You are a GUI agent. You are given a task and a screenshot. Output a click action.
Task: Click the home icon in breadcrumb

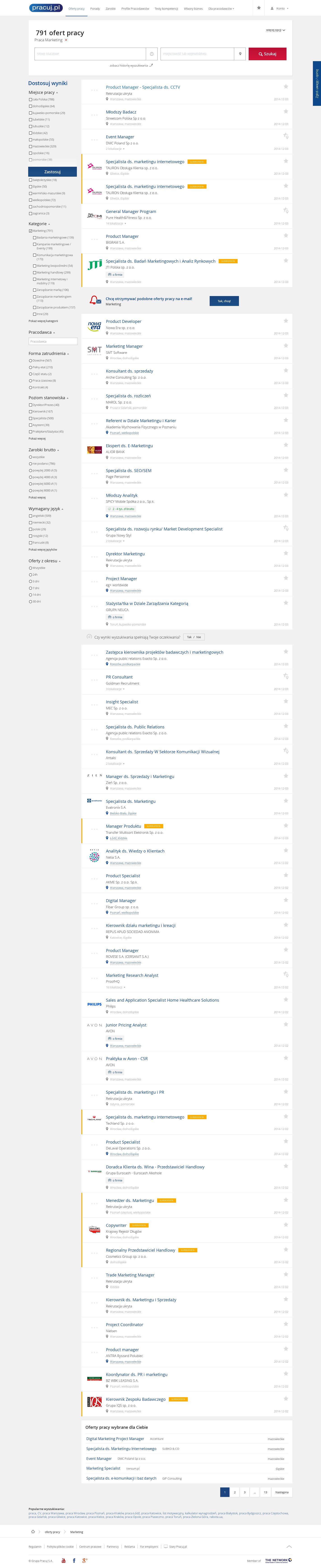(x=33, y=1531)
